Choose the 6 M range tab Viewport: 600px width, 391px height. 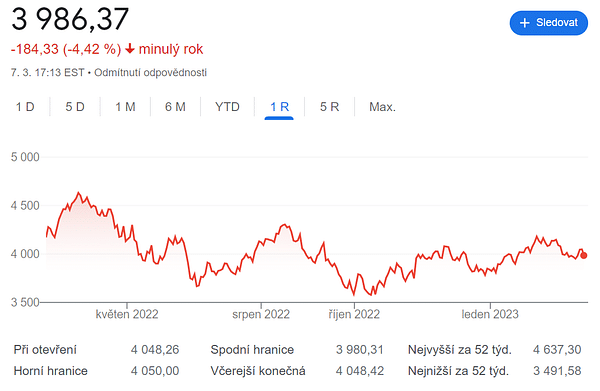(x=175, y=107)
